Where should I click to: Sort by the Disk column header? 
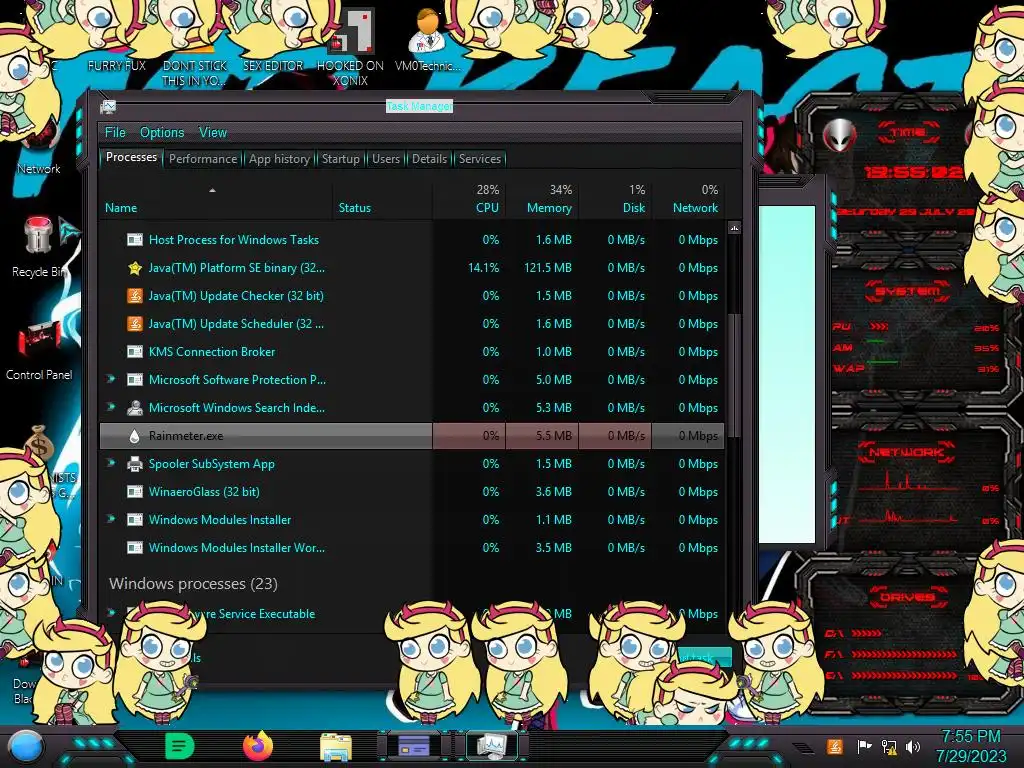coord(615,200)
